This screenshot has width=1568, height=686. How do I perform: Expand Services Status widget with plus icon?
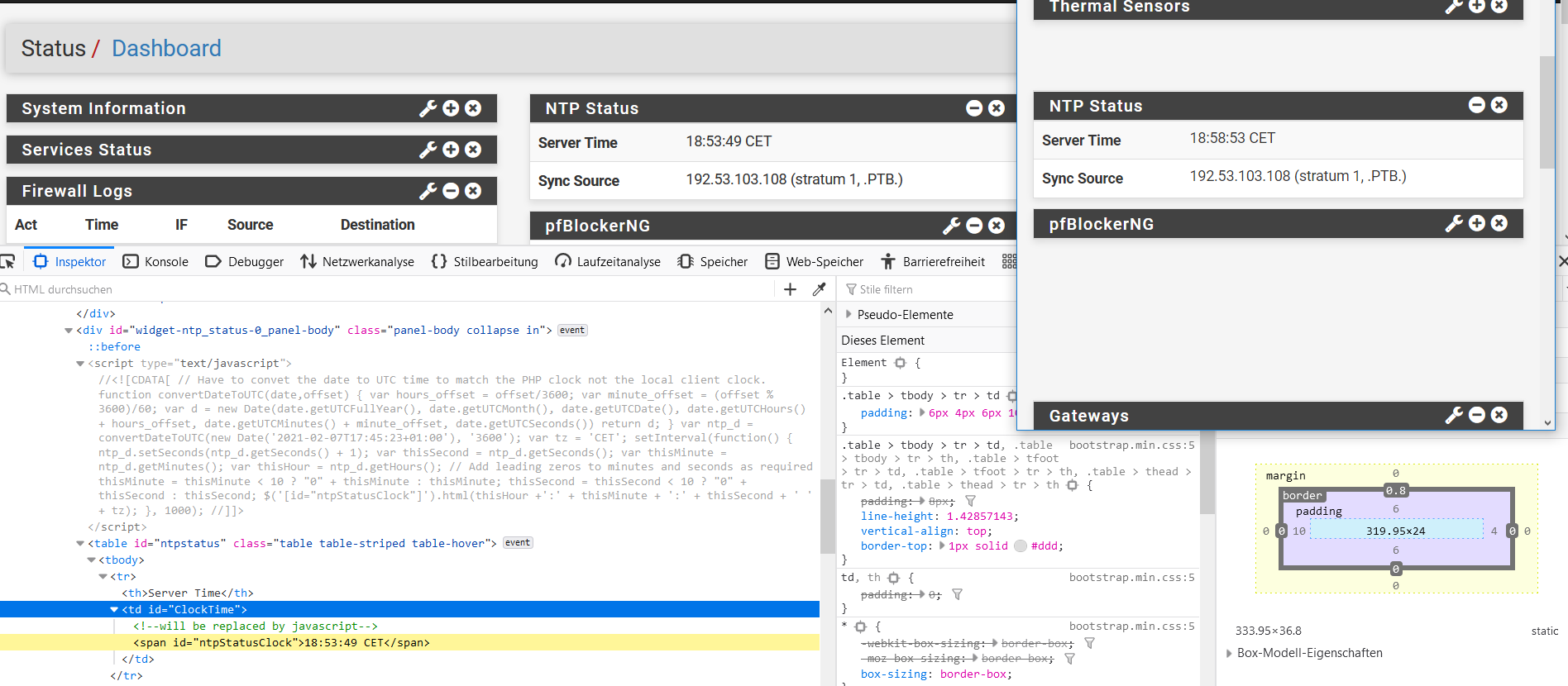click(451, 150)
